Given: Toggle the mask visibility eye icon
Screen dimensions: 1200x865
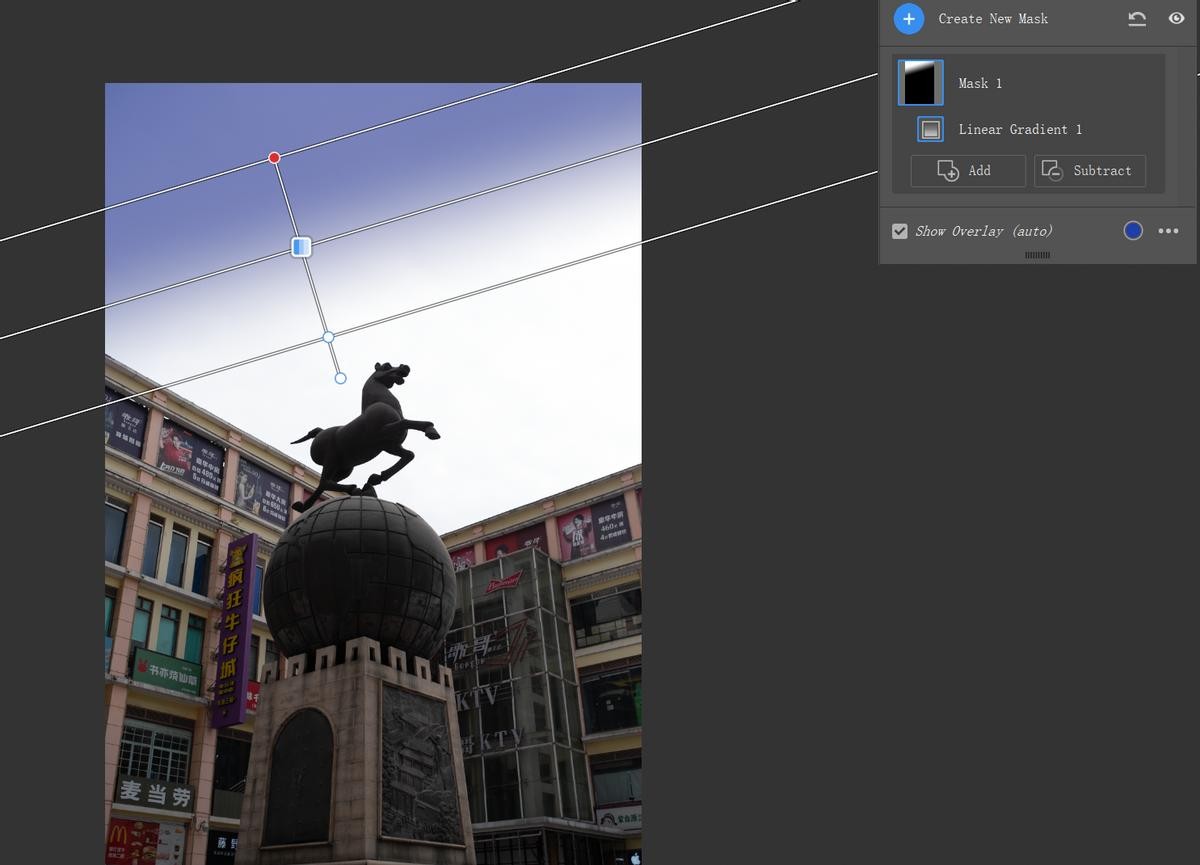Looking at the screenshot, I should 1176,19.
